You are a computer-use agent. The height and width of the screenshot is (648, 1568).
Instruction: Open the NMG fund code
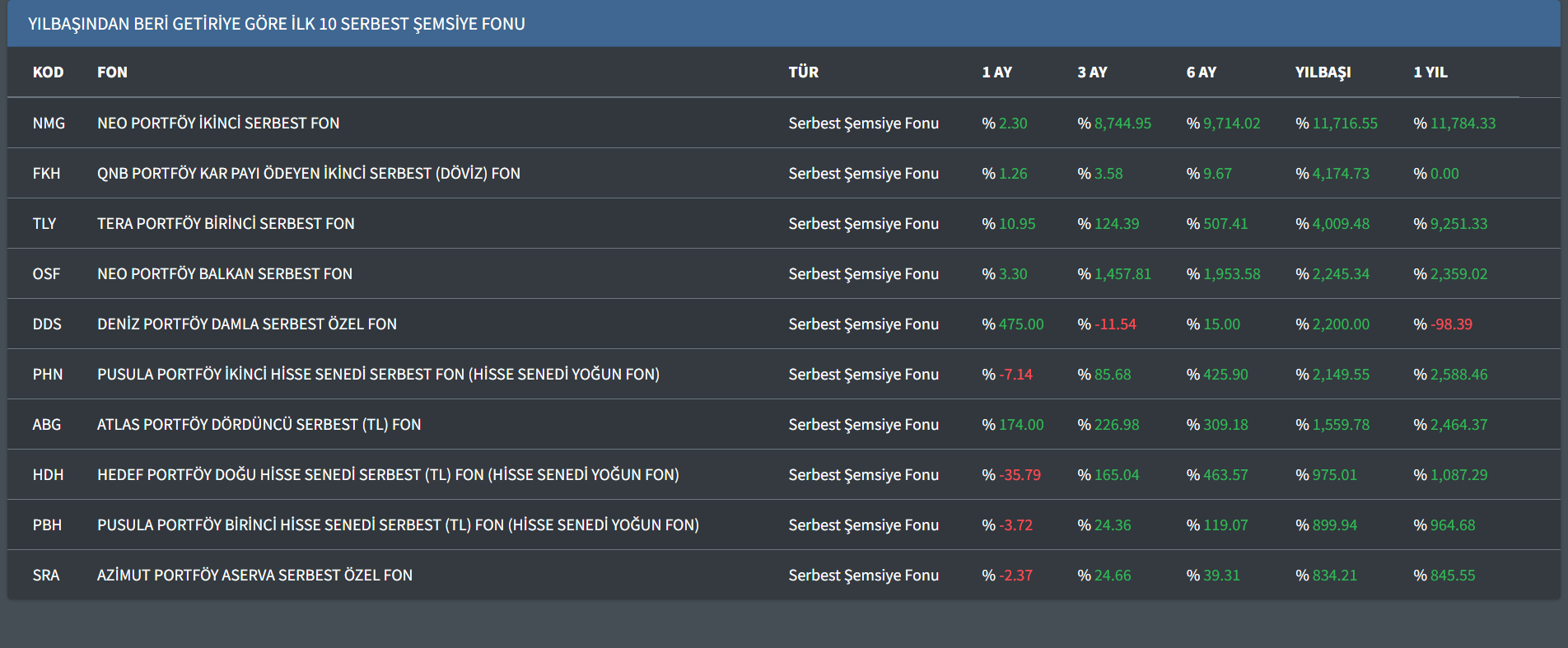49,124
